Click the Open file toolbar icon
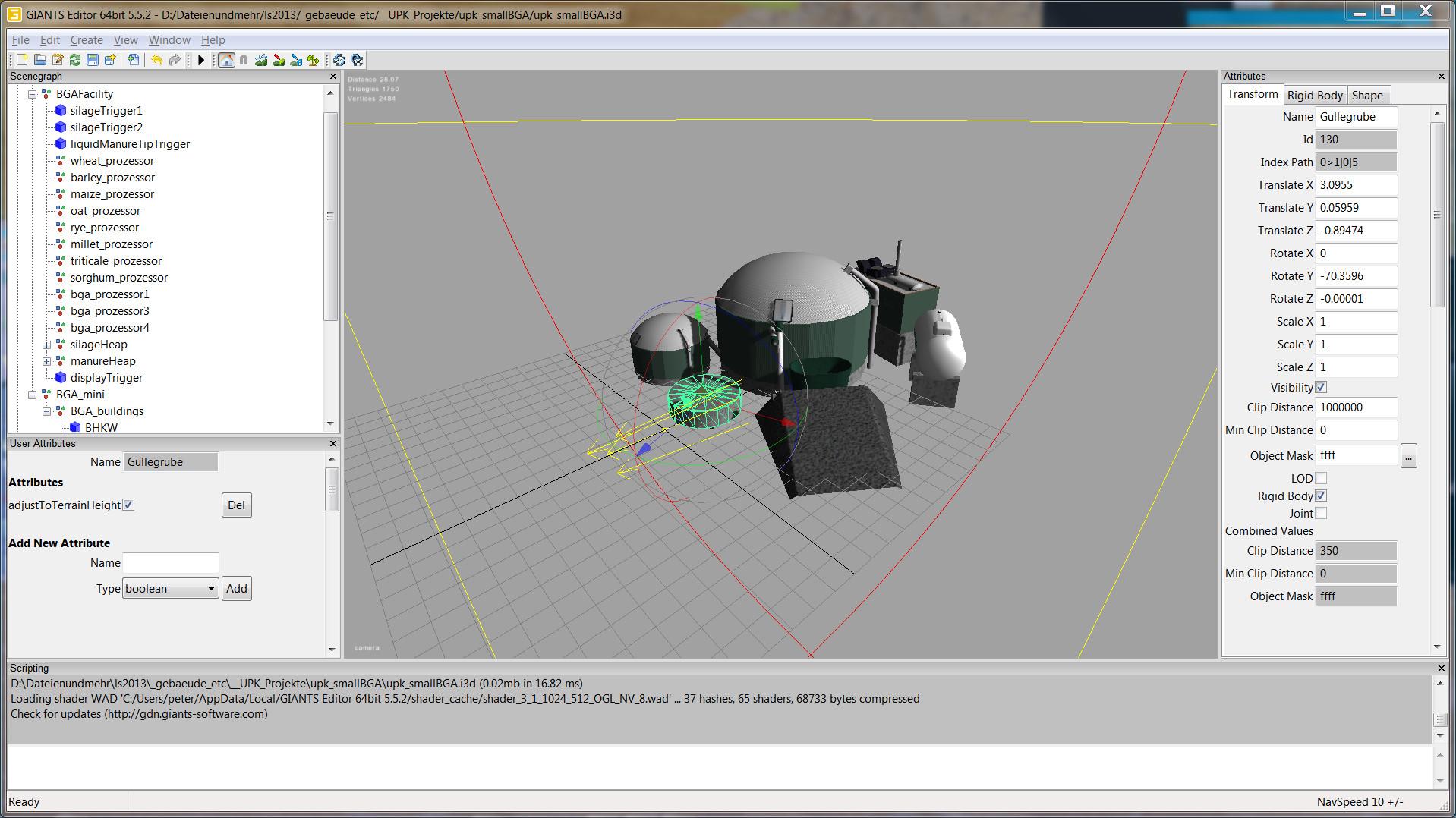Image resolution: width=1456 pixels, height=818 pixels. 40,60
